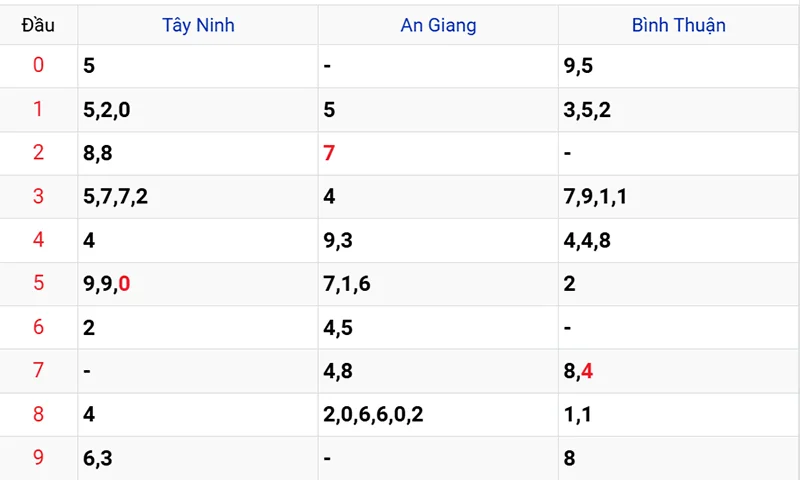Open the Bình Thuận column header link
The image size is (800, 480).
[678, 25]
